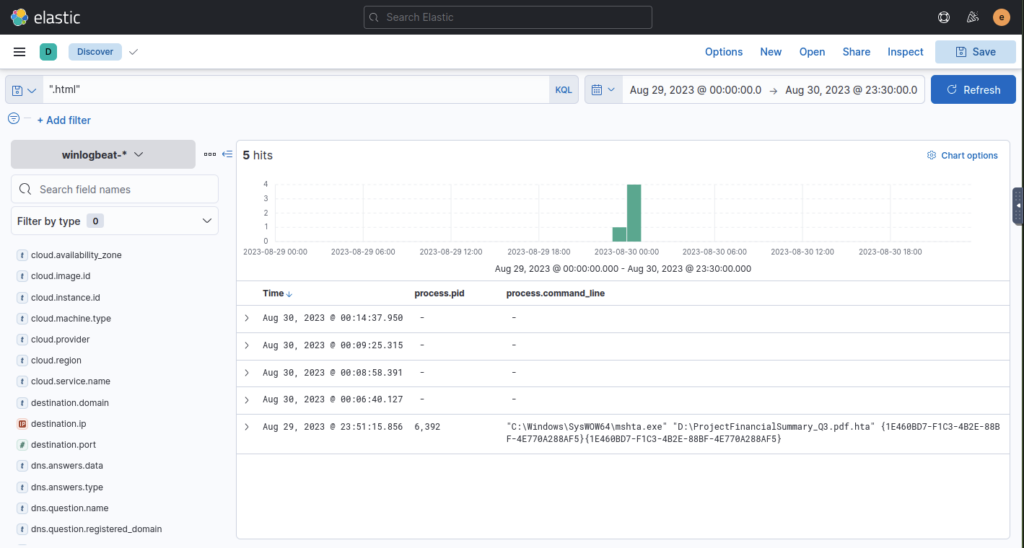This screenshot has height=548, width=1024.
Task: Click the filter options icon
Action: (14, 118)
